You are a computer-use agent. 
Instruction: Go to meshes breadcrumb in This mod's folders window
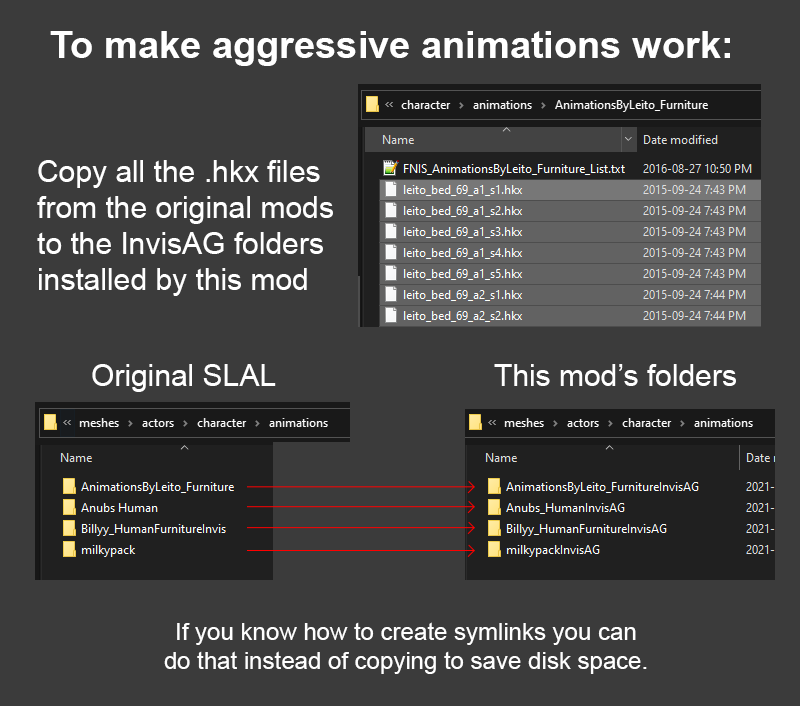(x=524, y=423)
